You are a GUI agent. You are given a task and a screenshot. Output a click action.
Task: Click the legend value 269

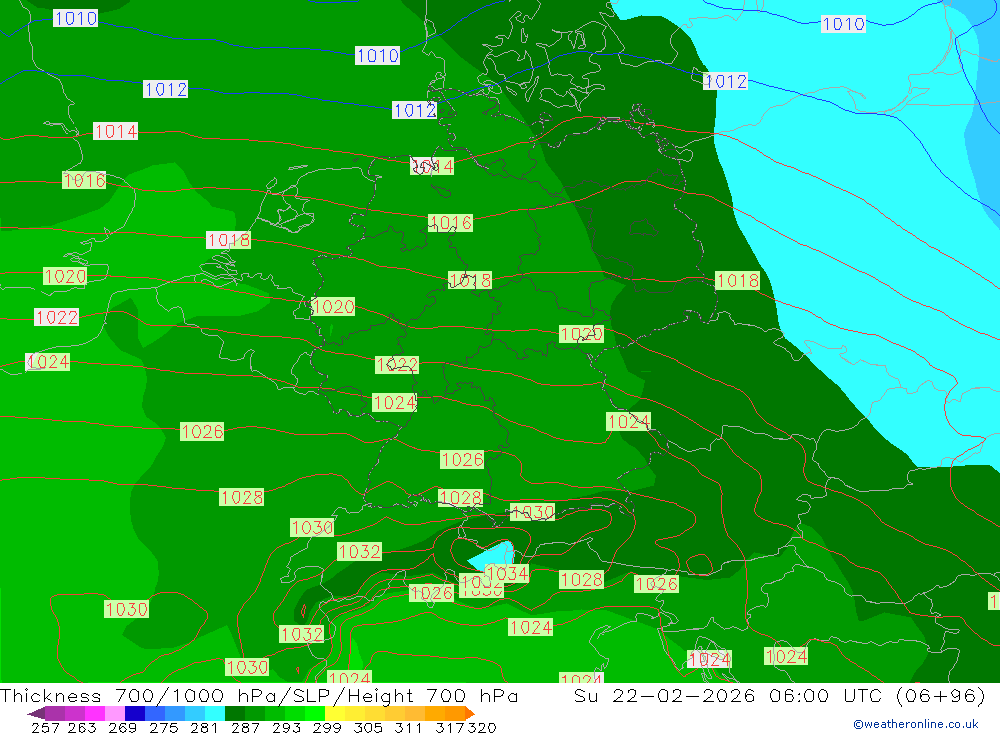(x=122, y=727)
